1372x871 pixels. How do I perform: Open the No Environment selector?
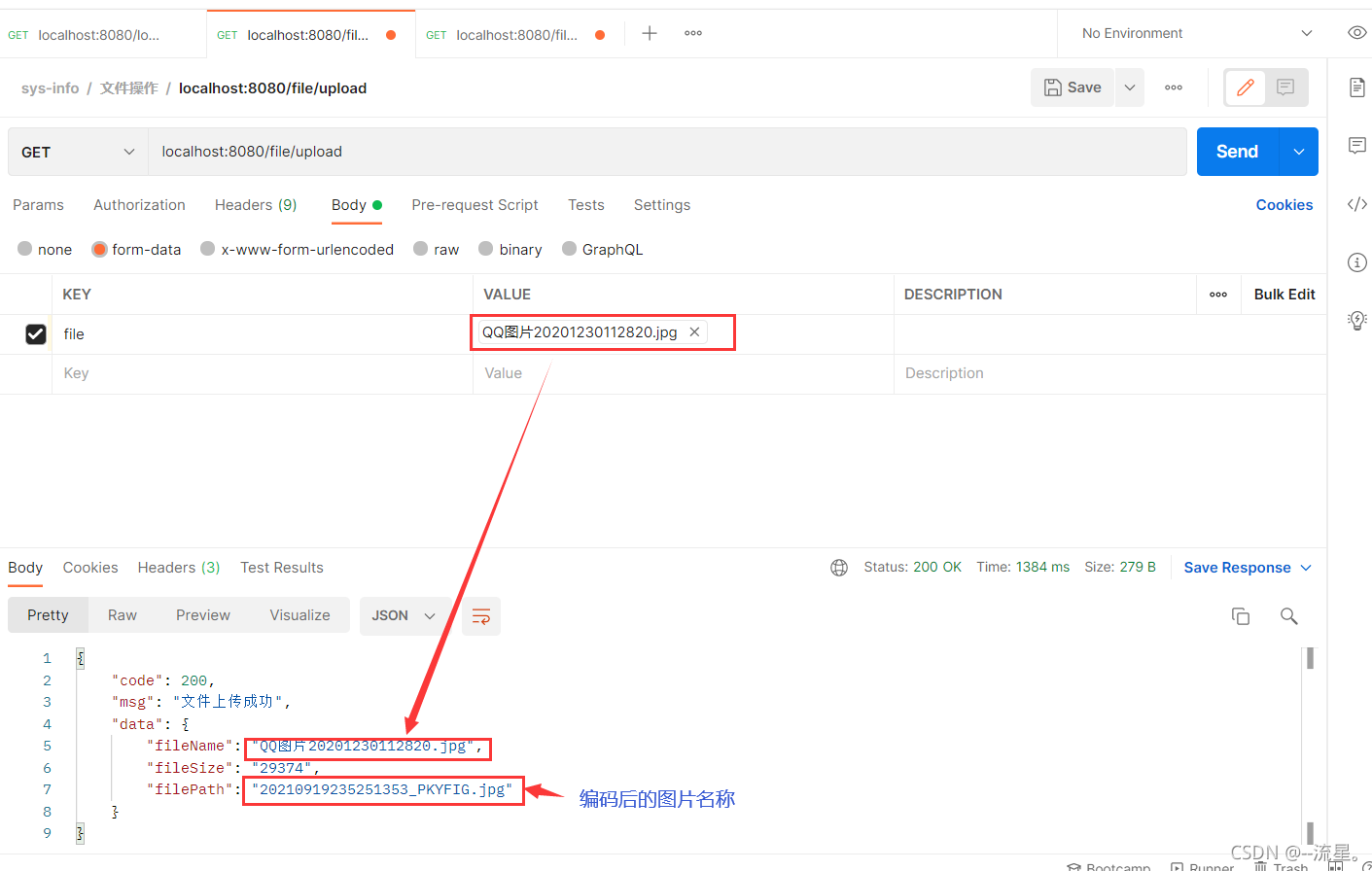coord(1197,33)
